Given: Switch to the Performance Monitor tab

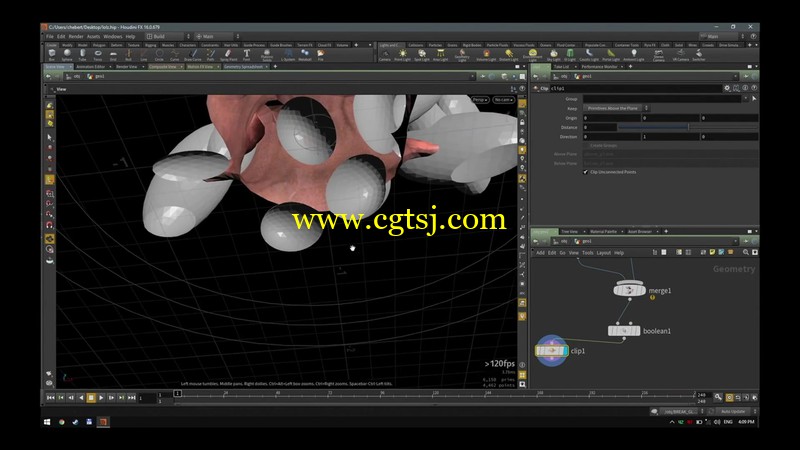Looking at the screenshot, I should (599, 66).
